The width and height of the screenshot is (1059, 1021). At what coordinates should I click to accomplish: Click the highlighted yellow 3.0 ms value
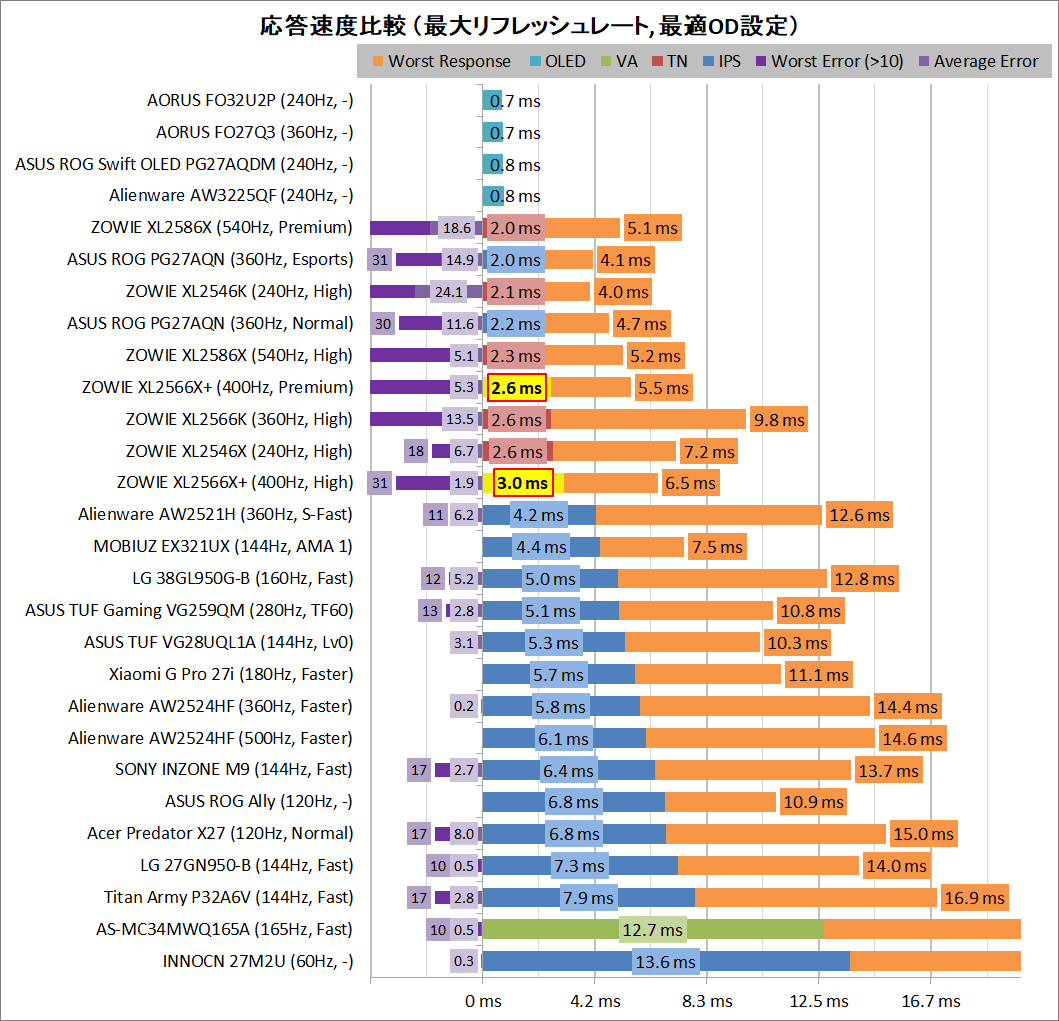(x=523, y=483)
